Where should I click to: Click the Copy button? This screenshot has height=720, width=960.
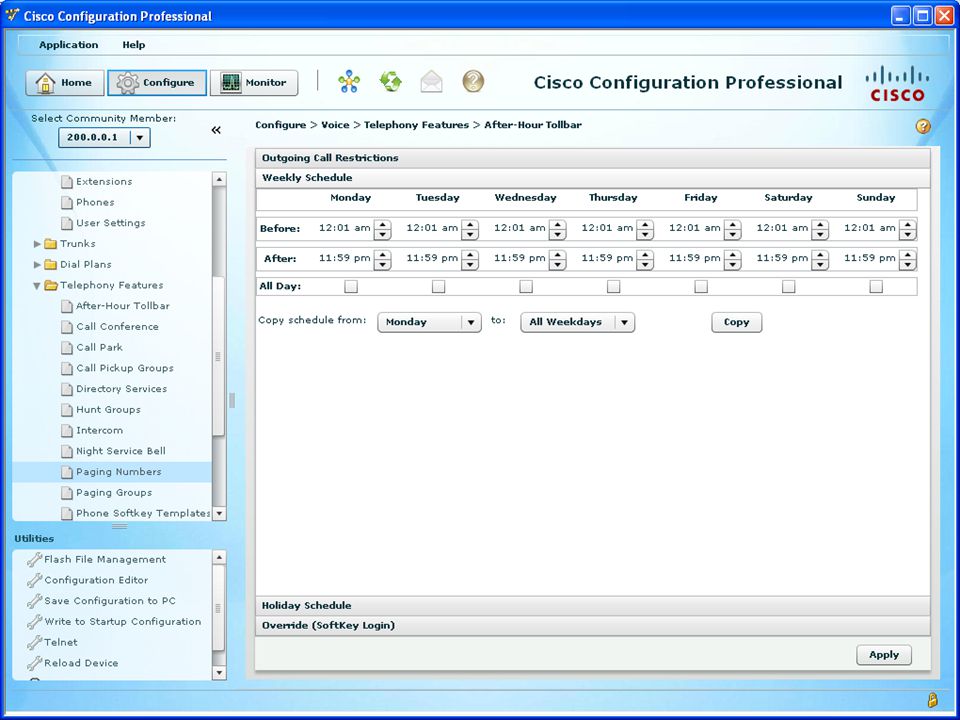click(x=737, y=322)
